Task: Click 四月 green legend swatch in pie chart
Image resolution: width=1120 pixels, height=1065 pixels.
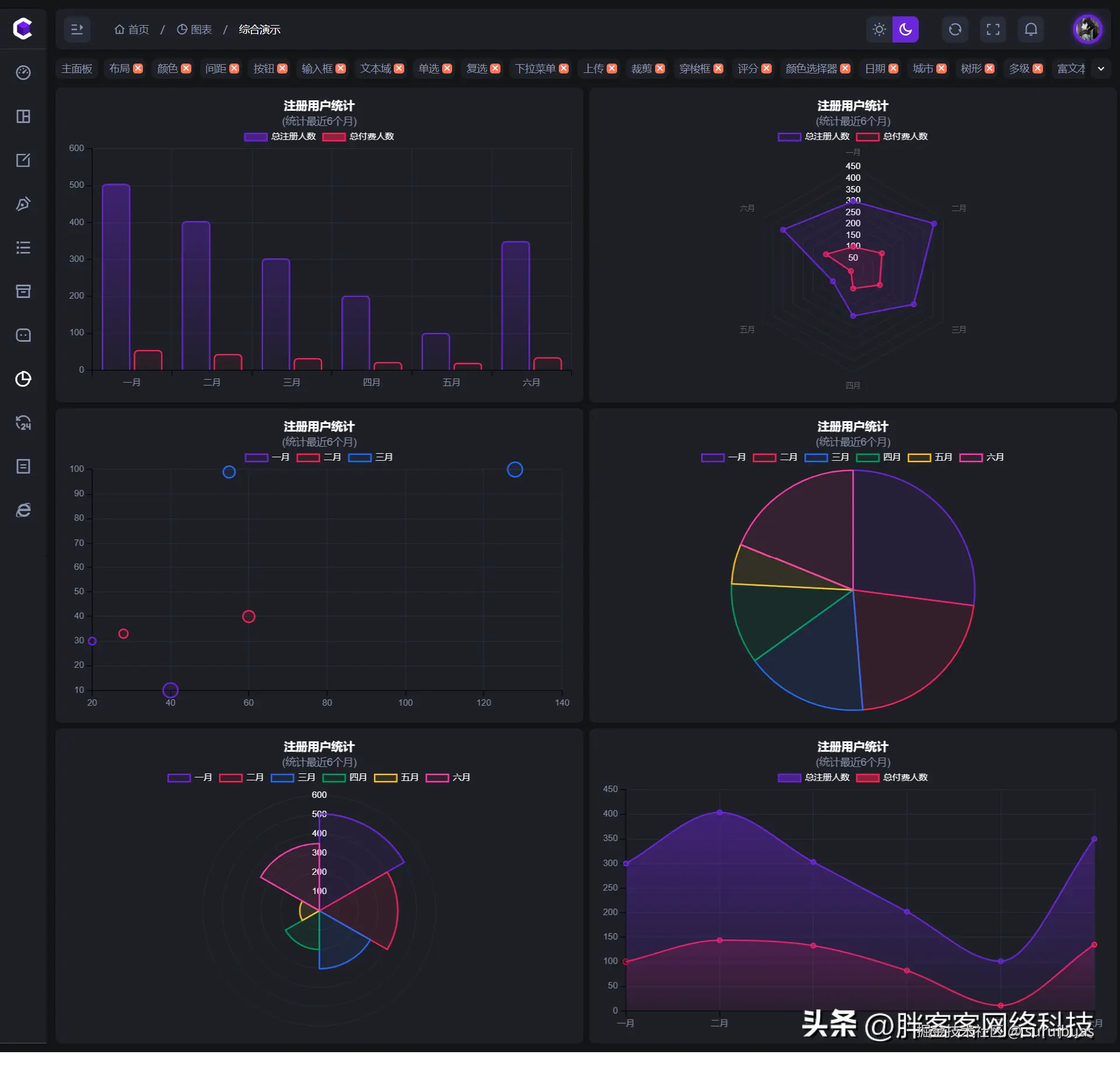Action: (867, 457)
